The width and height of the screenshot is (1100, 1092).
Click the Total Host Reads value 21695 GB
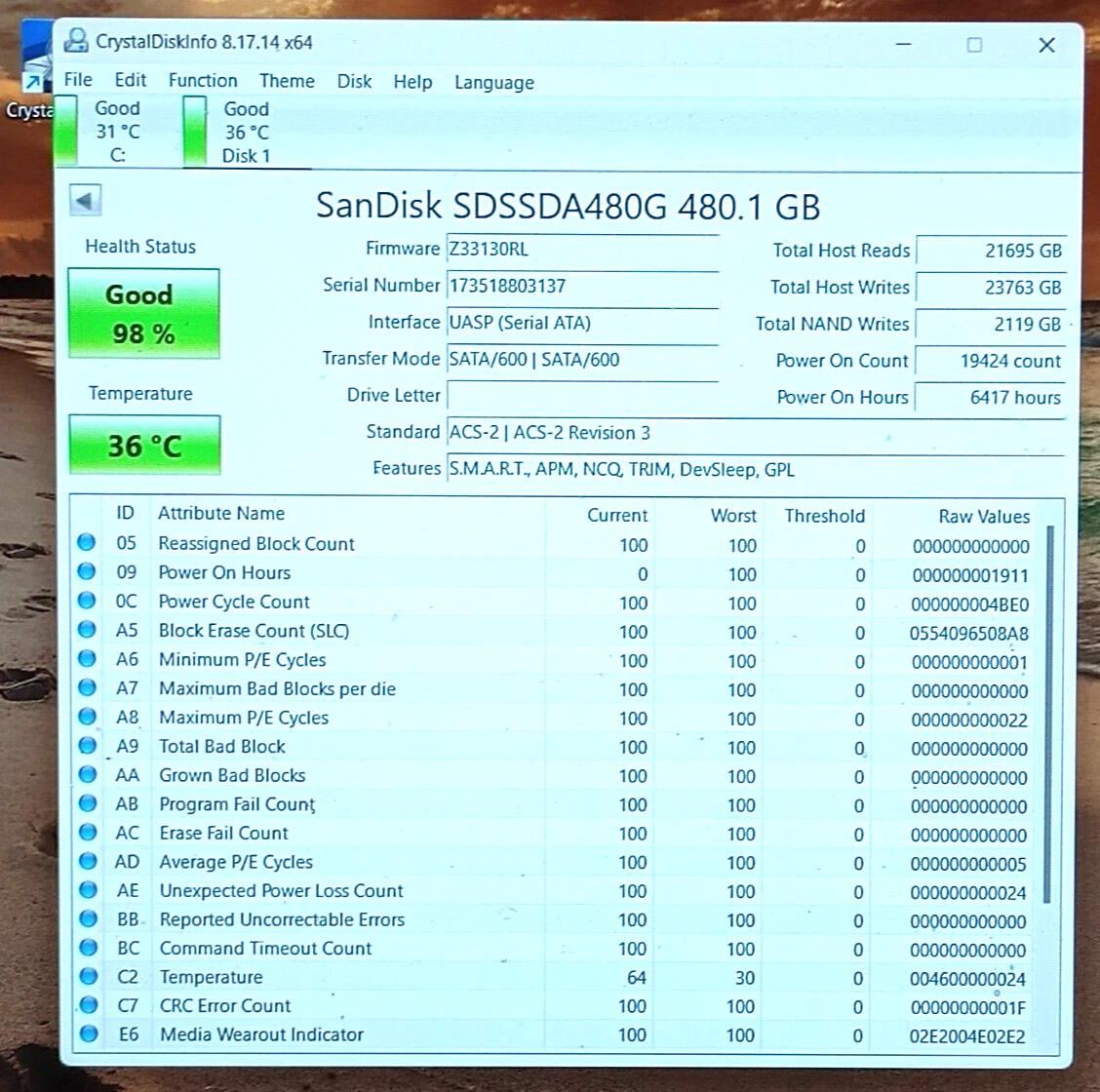pyautogui.click(x=991, y=252)
